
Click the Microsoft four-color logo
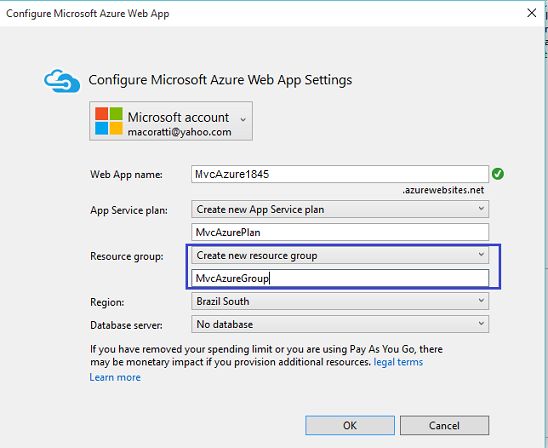click(x=109, y=121)
